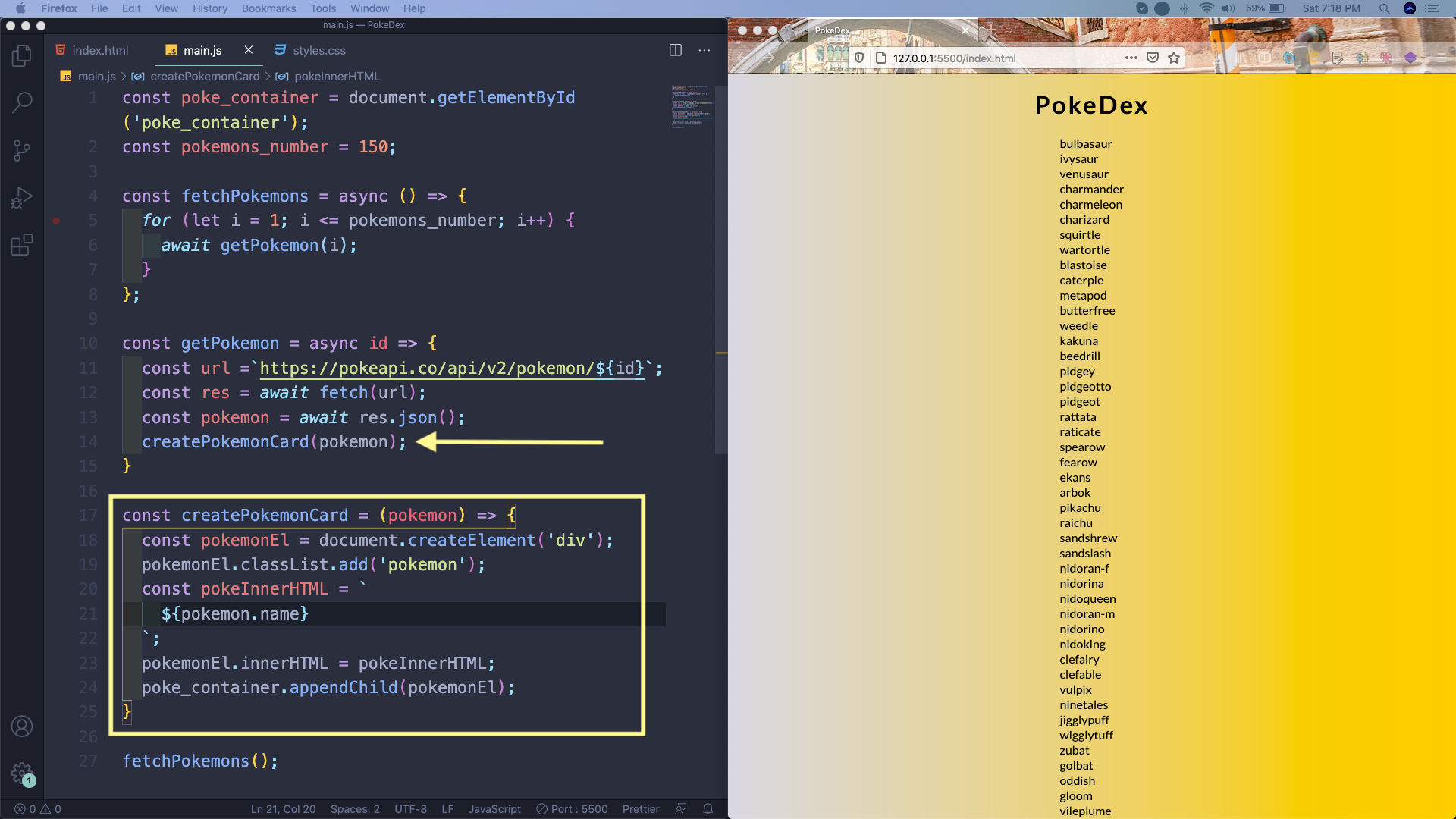Open the volume control in menu bar
1456x819 pixels.
coord(1228,8)
